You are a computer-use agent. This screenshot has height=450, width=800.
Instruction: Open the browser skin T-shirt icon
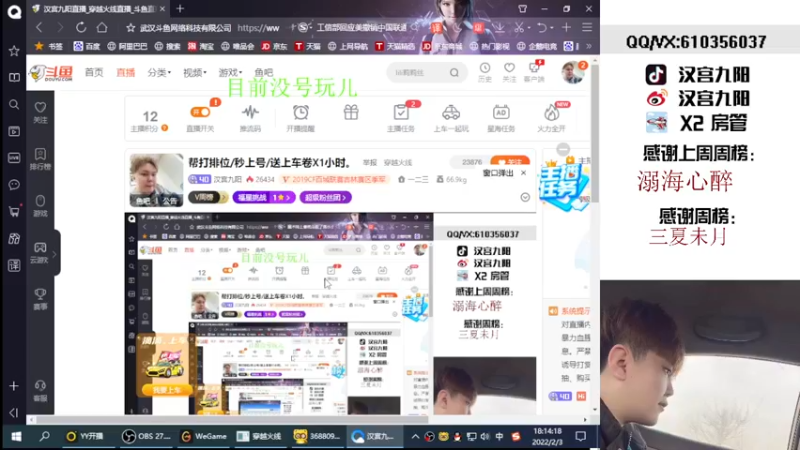pyautogui.click(x=522, y=9)
